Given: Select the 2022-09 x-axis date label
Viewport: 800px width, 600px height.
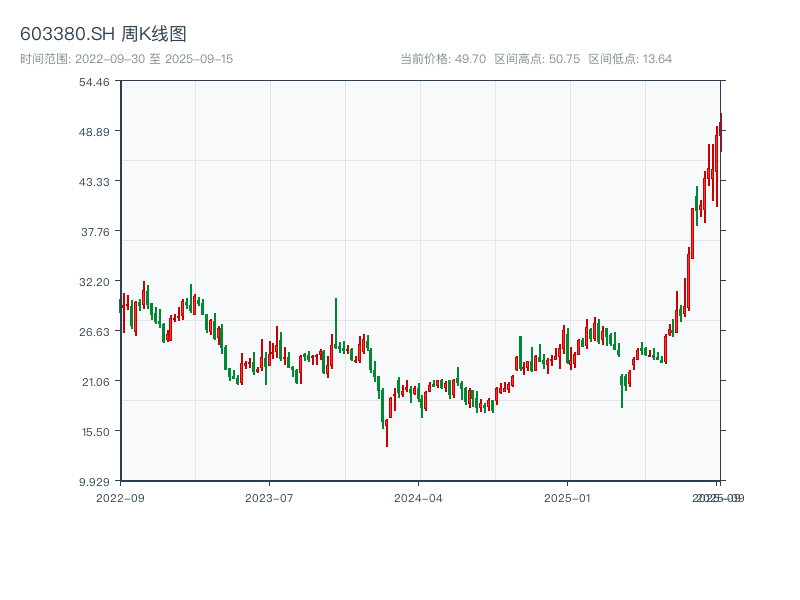Looking at the screenshot, I should click(120, 497).
